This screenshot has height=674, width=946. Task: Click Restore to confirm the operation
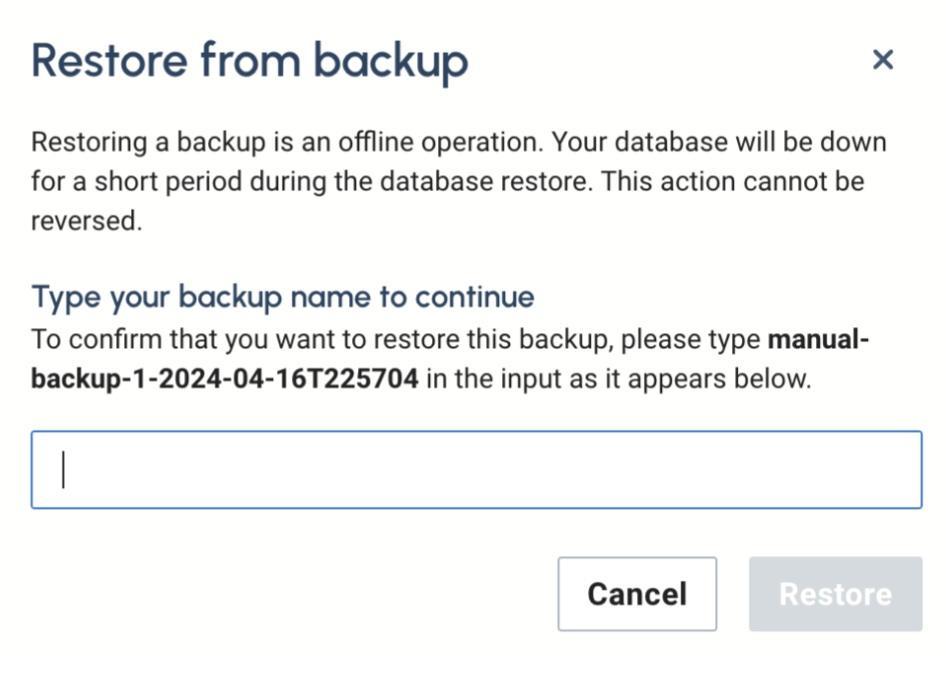(x=835, y=593)
